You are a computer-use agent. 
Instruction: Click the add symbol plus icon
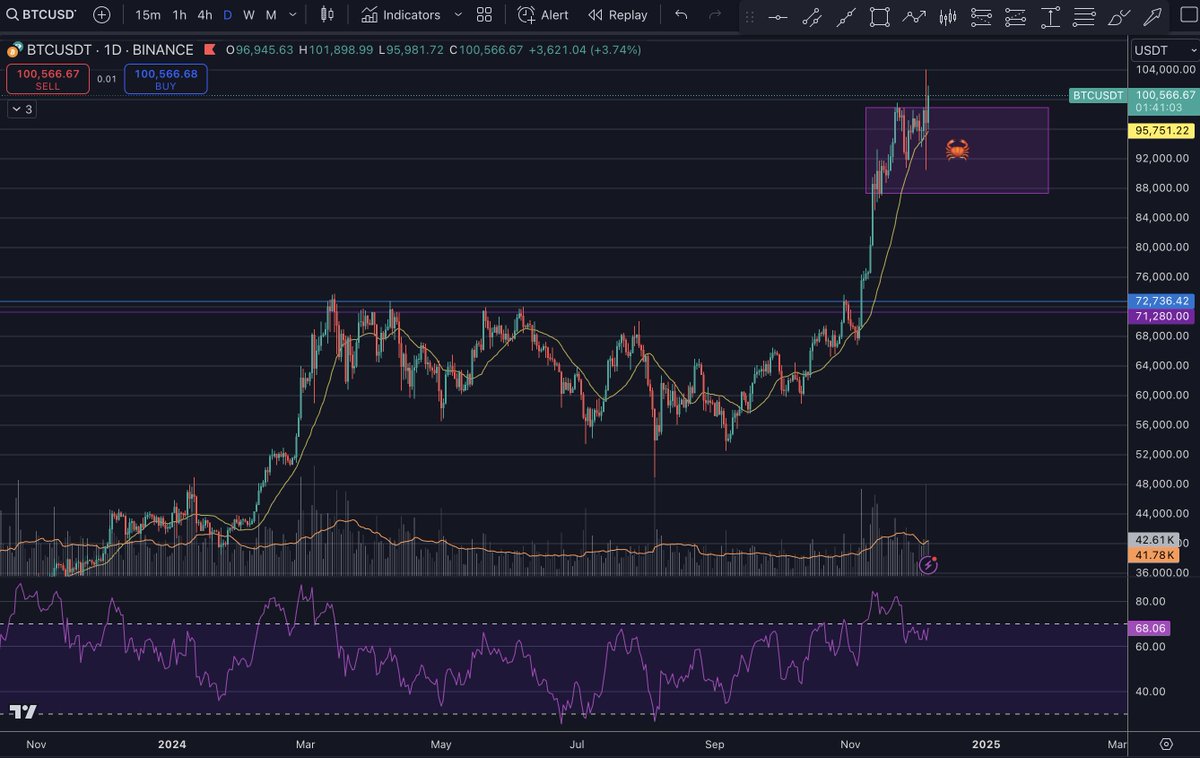(102, 15)
